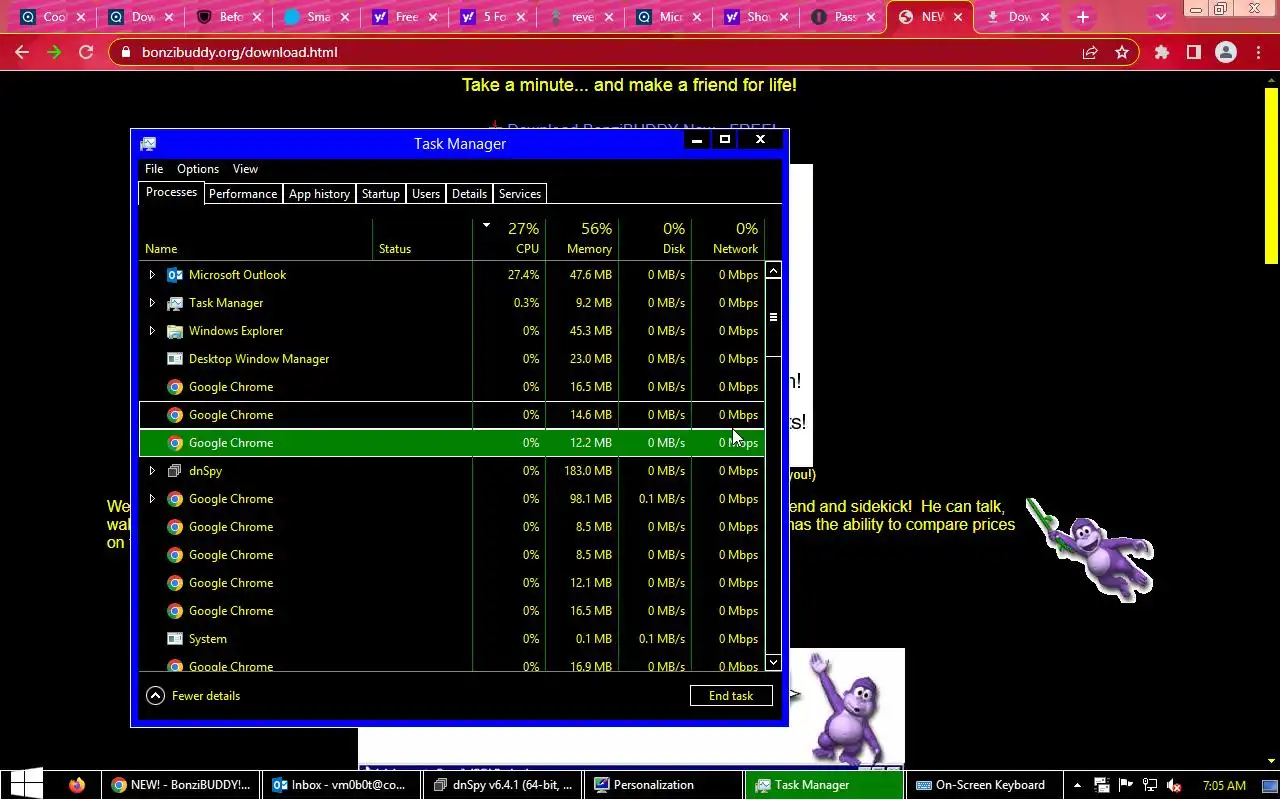Click the Desktop Window Manager process icon
The image size is (1280, 800).
[175, 359]
